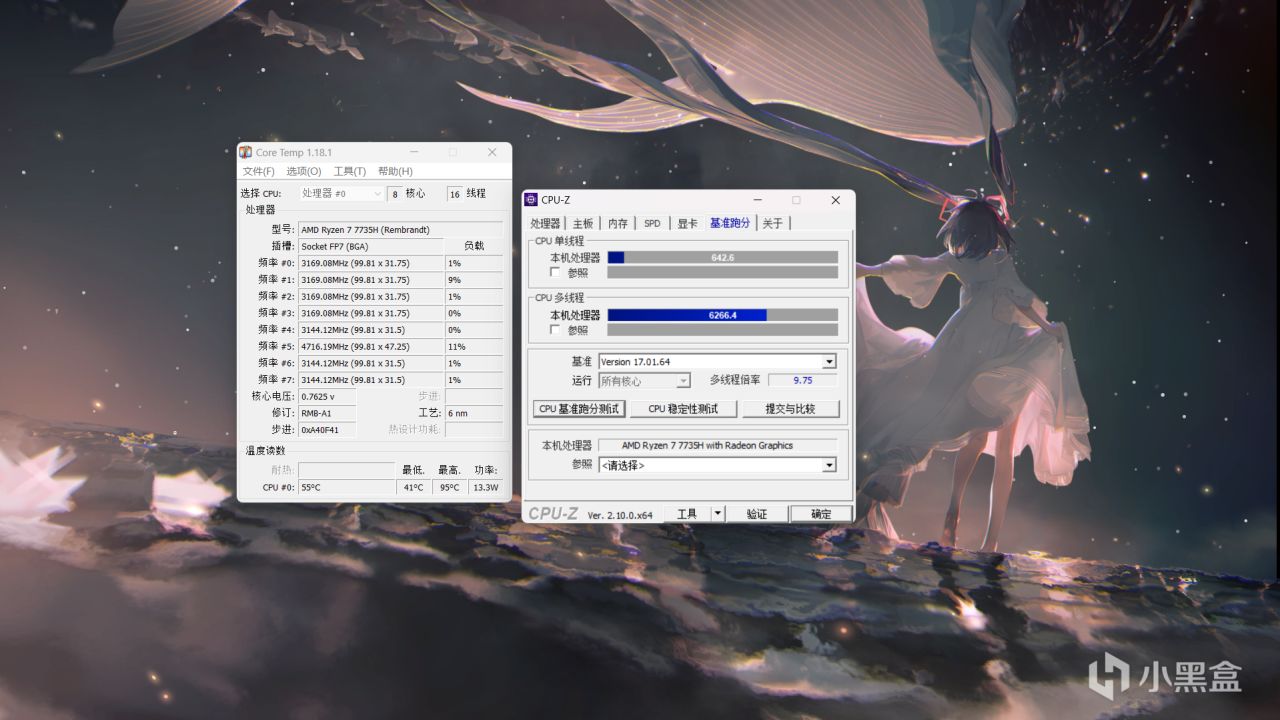Expand the 工具 button's dropdown arrow
This screenshot has width=1280, height=720.
click(717, 514)
